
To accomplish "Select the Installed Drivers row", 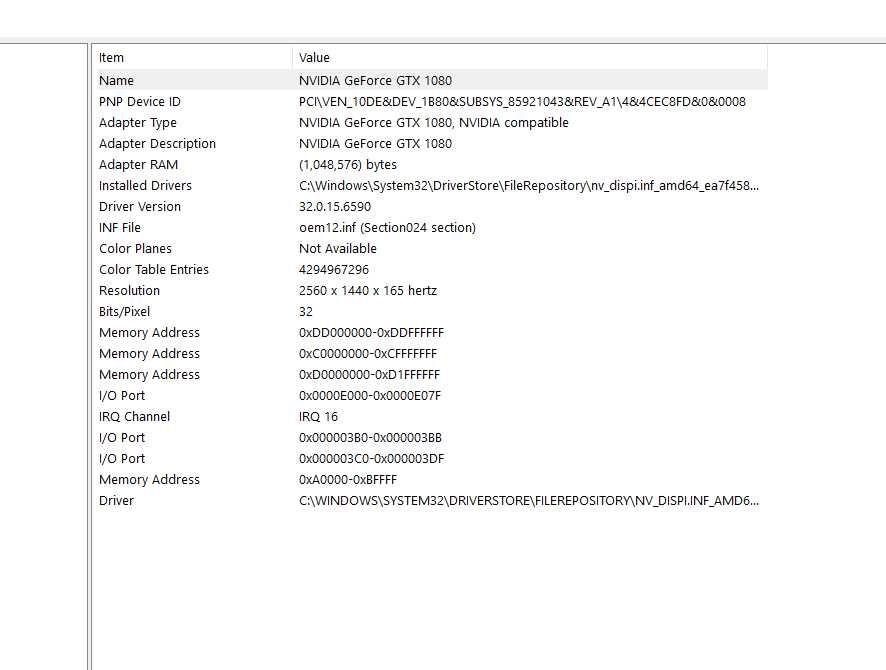I will click(x=432, y=185).
